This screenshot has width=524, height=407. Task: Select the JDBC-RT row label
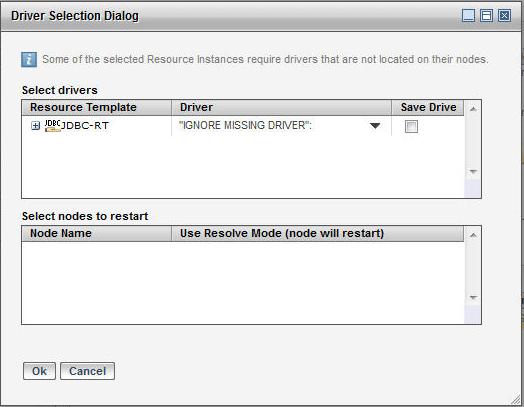pos(85,126)
